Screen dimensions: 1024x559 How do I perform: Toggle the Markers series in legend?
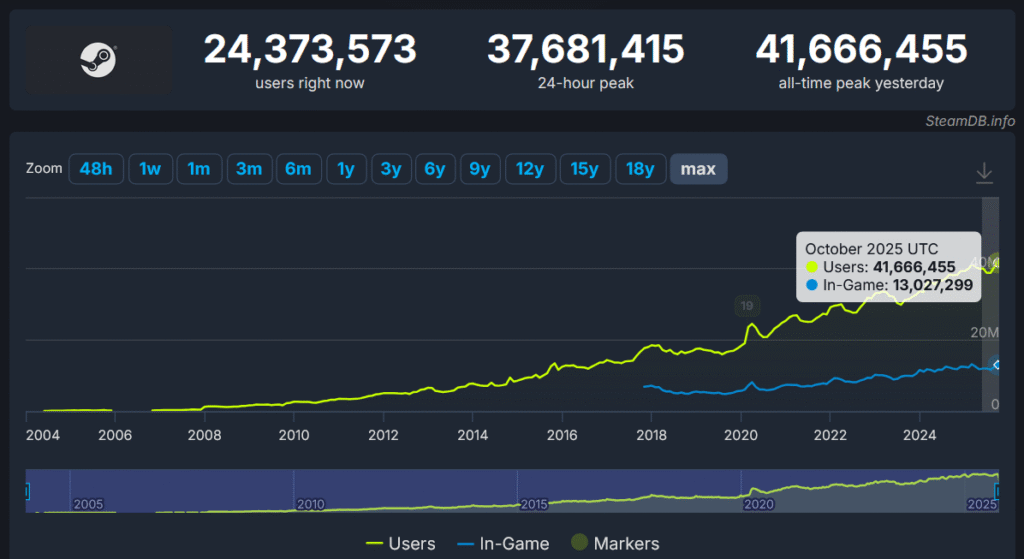pos(614,544)
